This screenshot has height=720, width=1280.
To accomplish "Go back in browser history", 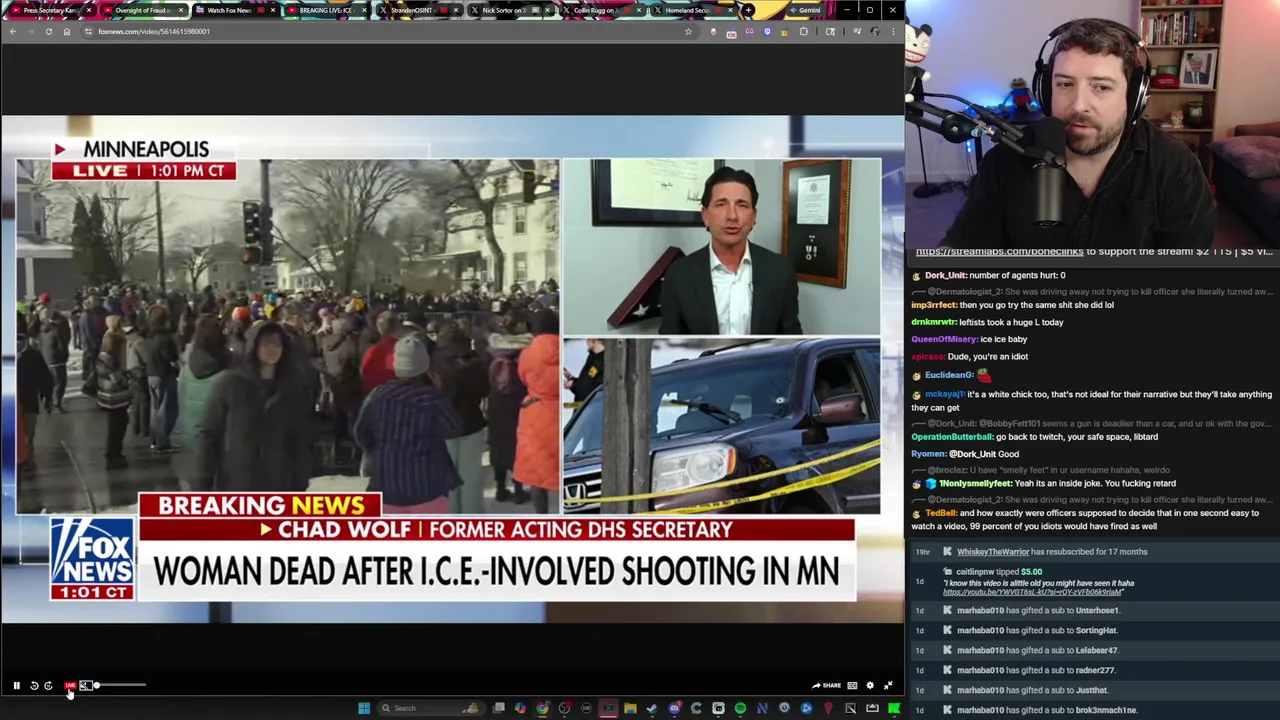I will 12,31.
